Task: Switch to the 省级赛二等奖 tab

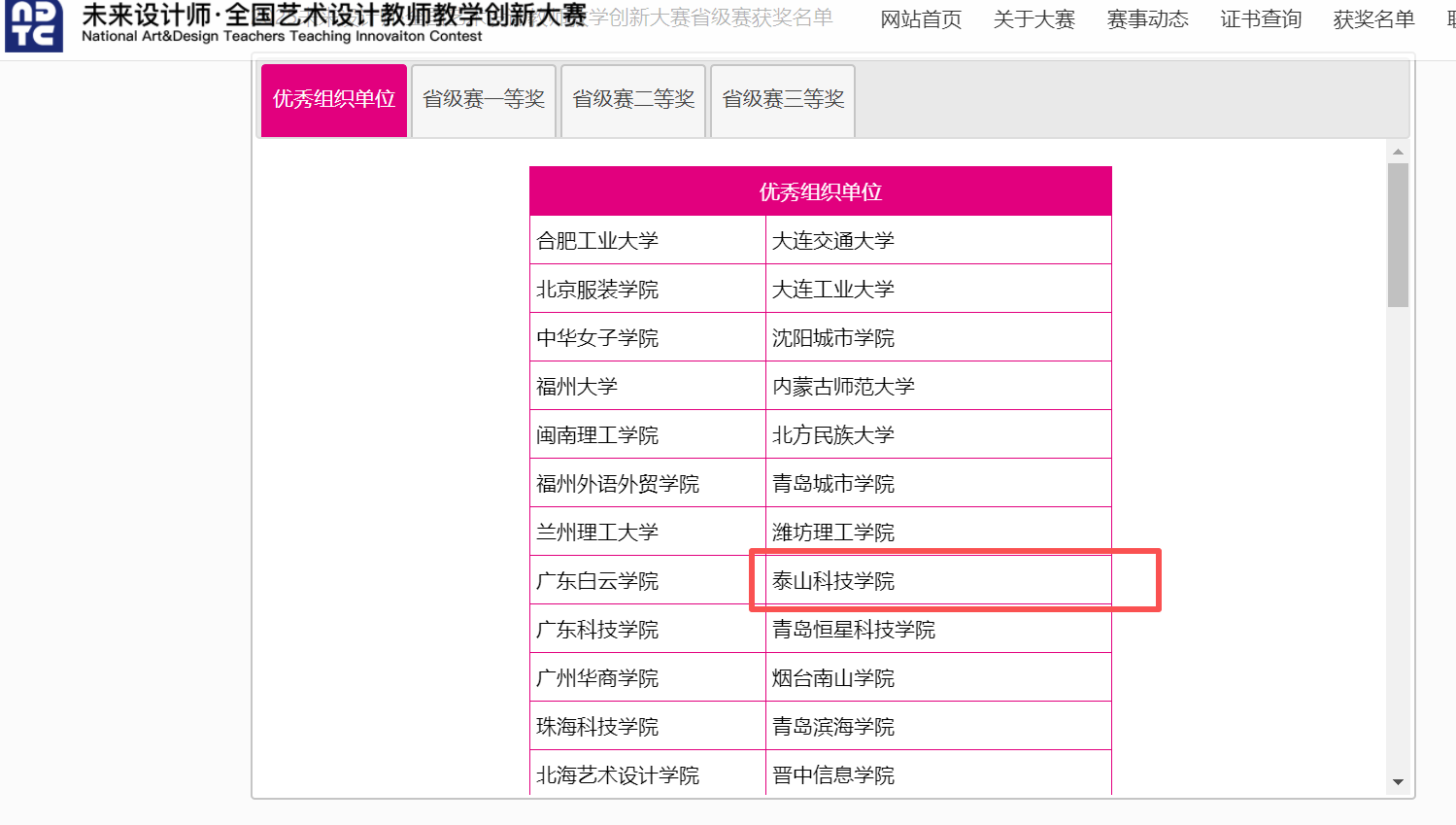Action: pyautogui.click(x=633, y=100)
